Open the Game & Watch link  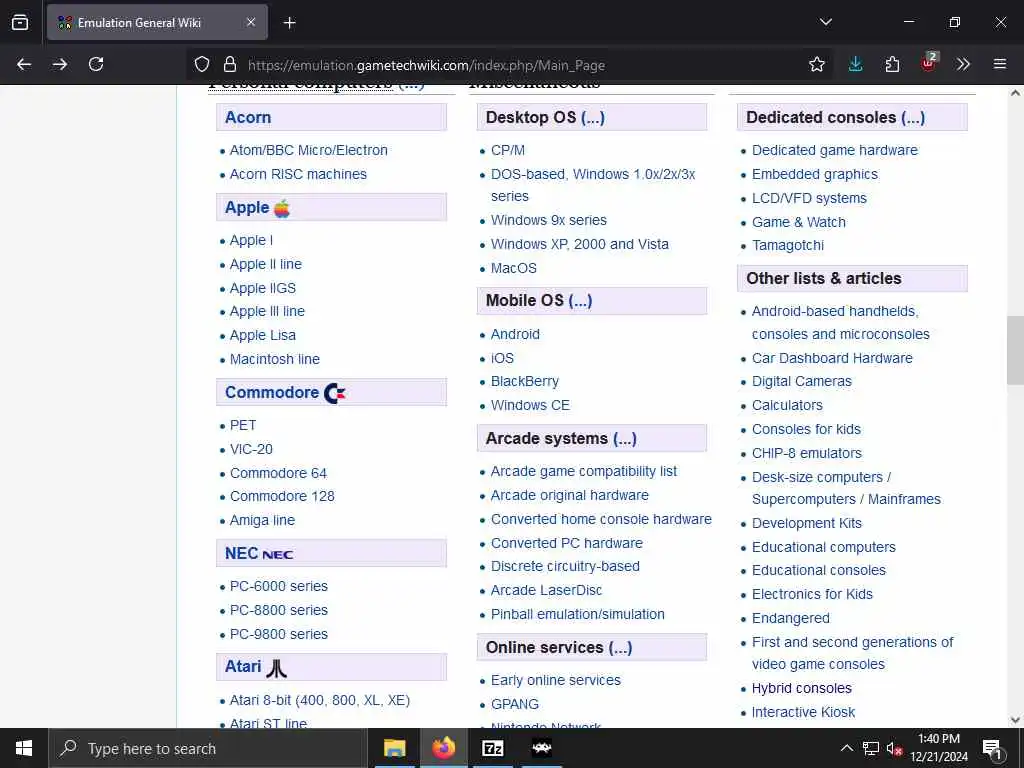tap(798, 222)
